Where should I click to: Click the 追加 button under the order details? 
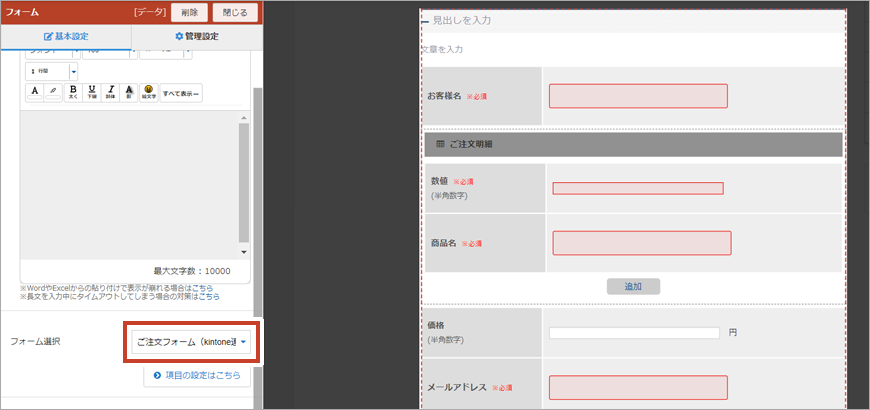(633, 286)
